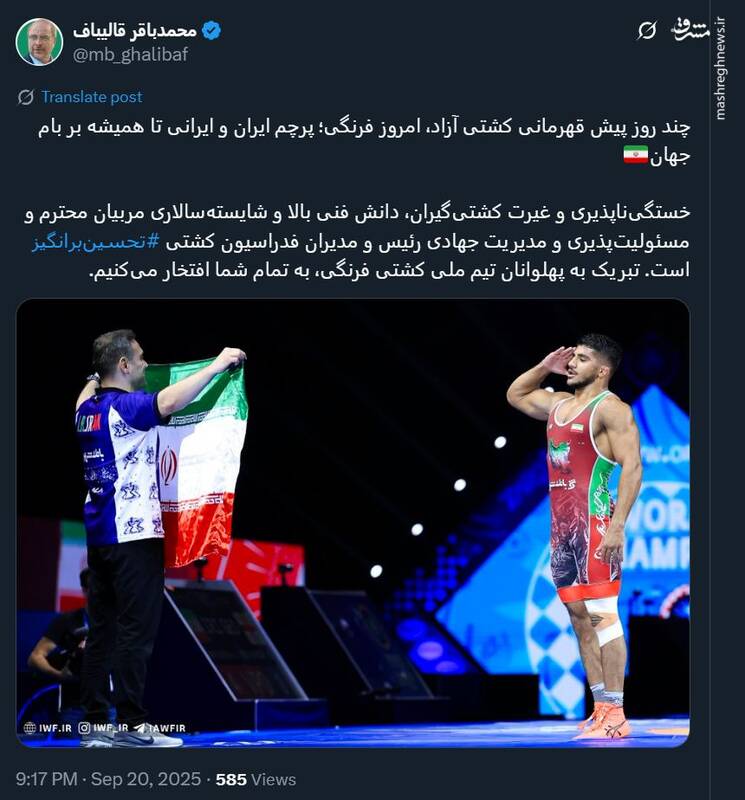Image resolution: width=745 pixels, height=800 pixels.
Task: Click the Grok icon top right
Action: (x=647, y=31)
